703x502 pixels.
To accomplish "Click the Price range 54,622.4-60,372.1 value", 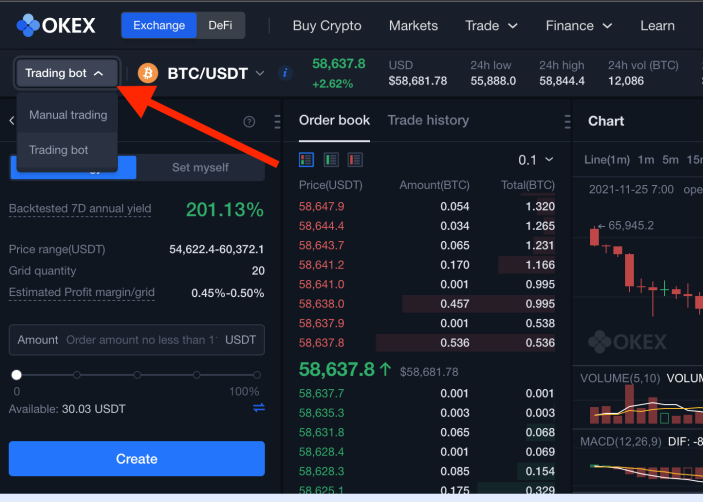I will click(x=217, y=249).
